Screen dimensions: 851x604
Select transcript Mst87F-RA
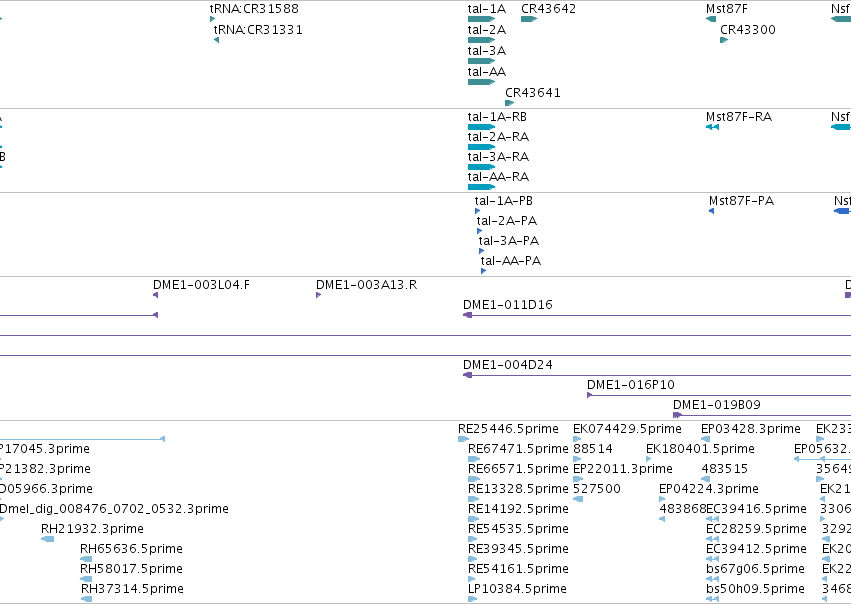[x=713, y=127]
